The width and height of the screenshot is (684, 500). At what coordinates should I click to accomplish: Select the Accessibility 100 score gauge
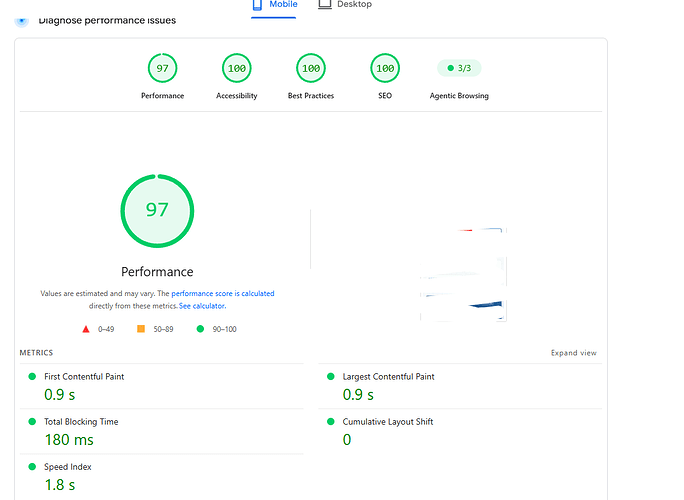[x=236, y=68]
